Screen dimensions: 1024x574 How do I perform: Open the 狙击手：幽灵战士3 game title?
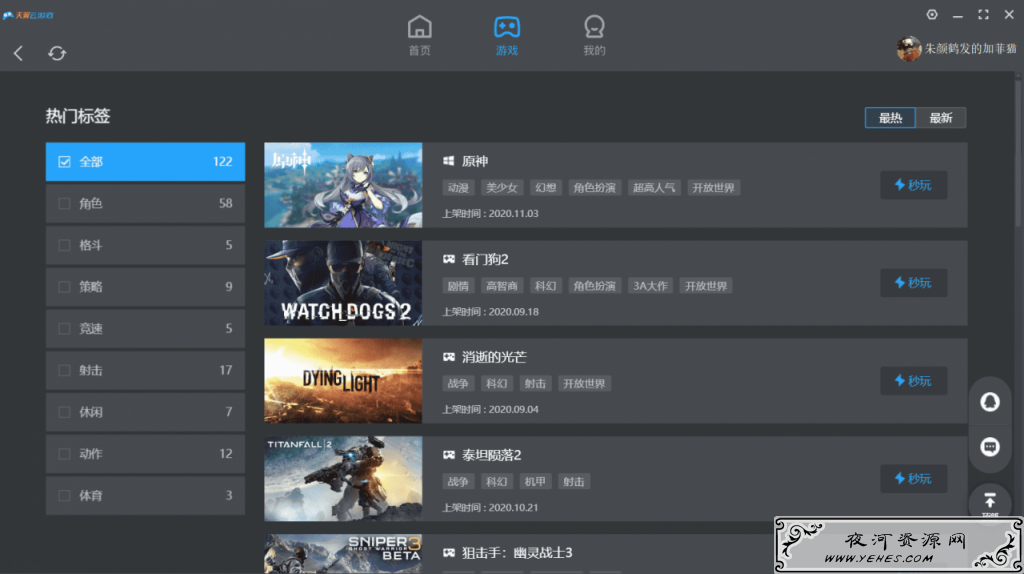point(517,553)
